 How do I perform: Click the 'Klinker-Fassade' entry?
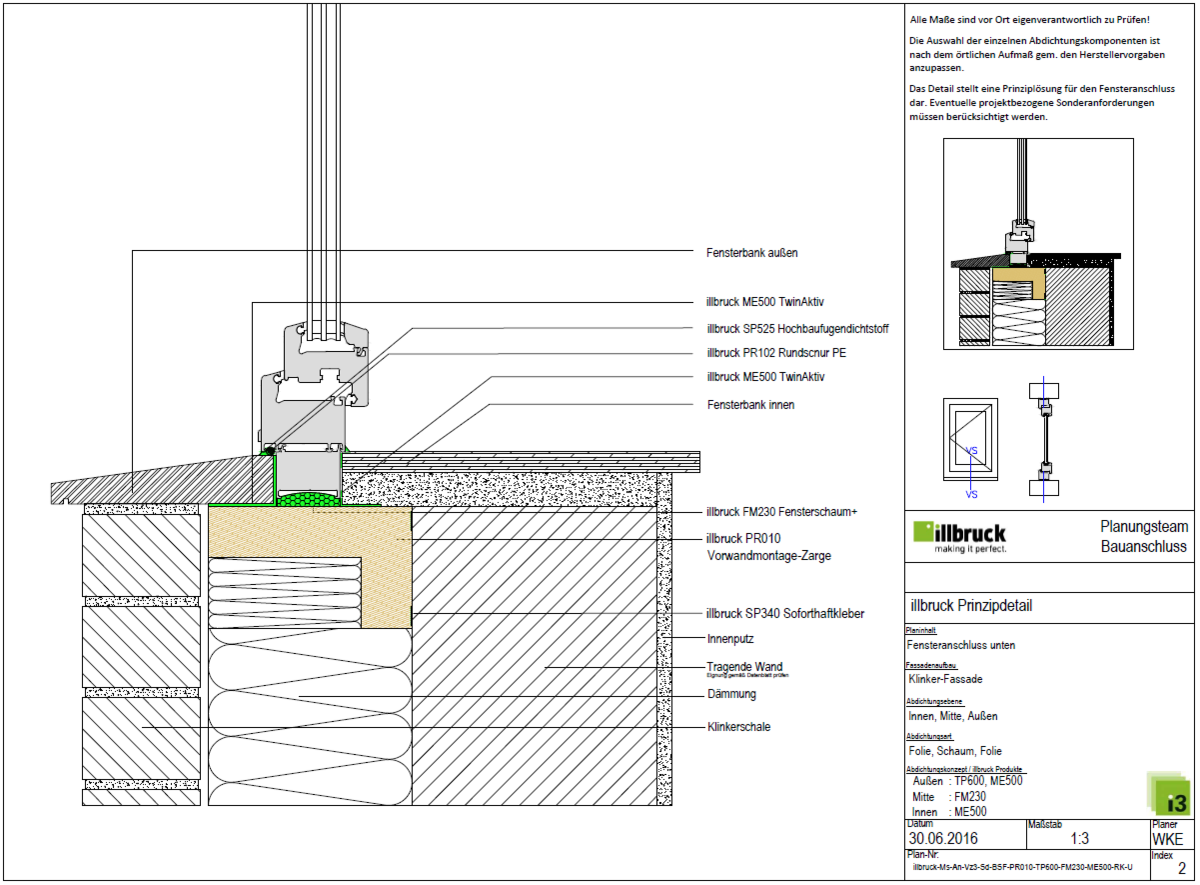tap(946, 679)
